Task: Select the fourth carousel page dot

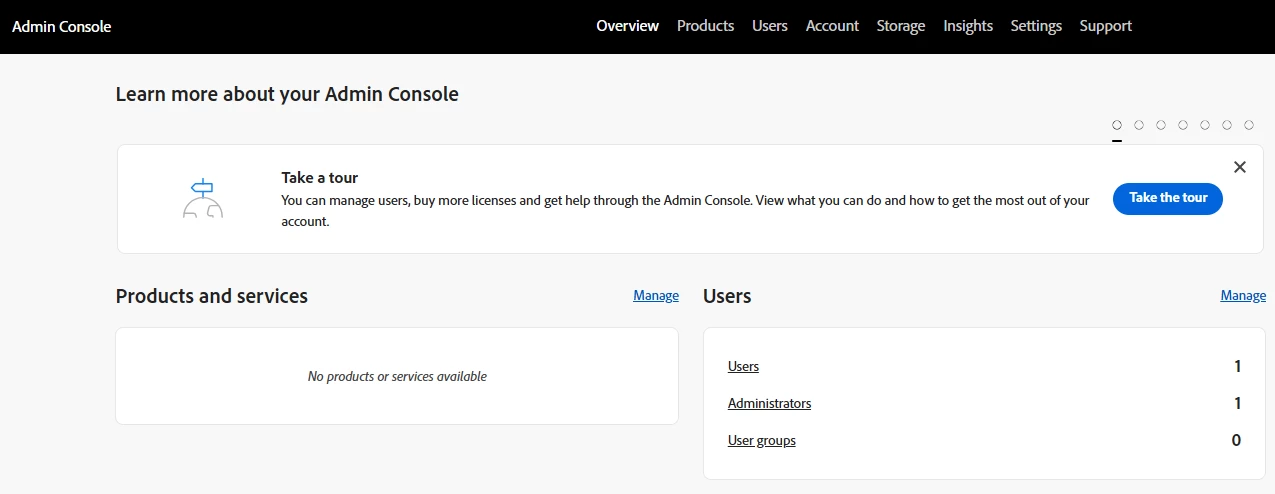Action: [x=1183, y=125]
